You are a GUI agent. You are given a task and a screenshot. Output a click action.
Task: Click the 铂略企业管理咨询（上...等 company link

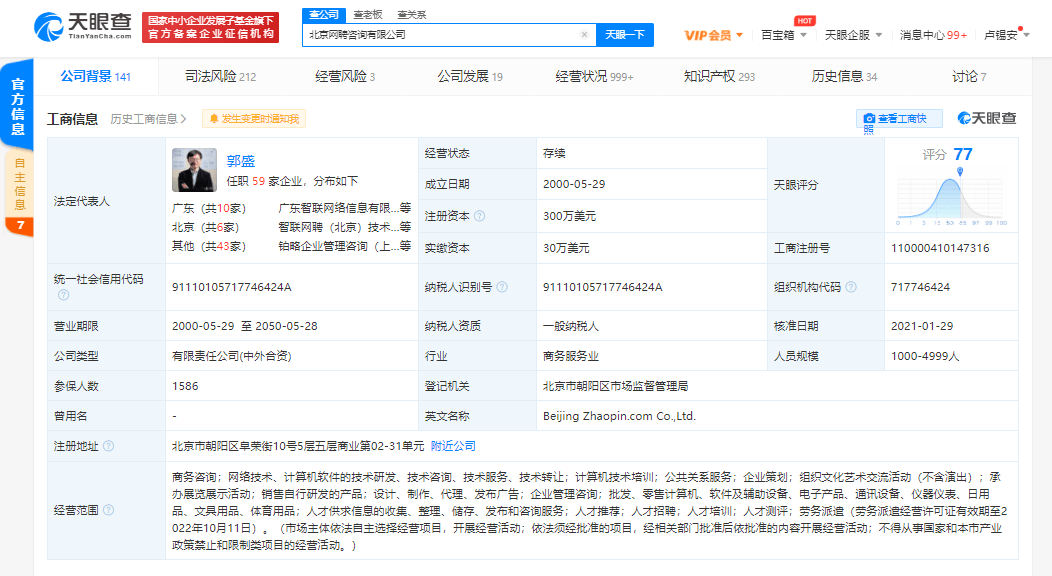(x=344, y=246)
